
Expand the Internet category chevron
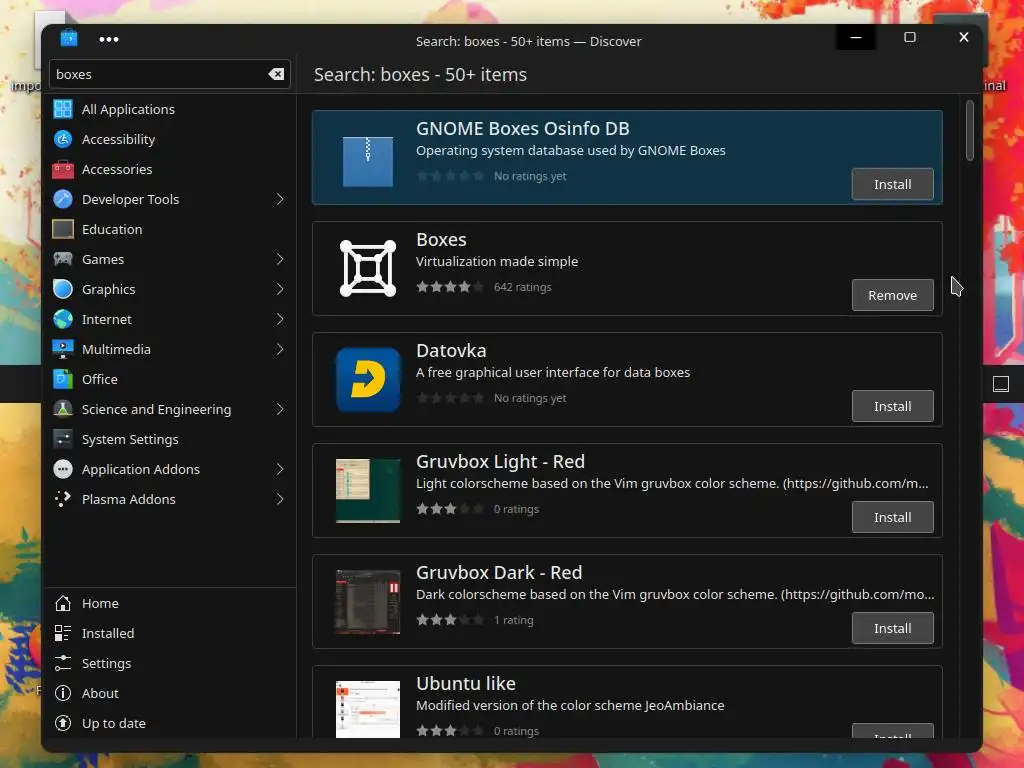coord(280,319)
